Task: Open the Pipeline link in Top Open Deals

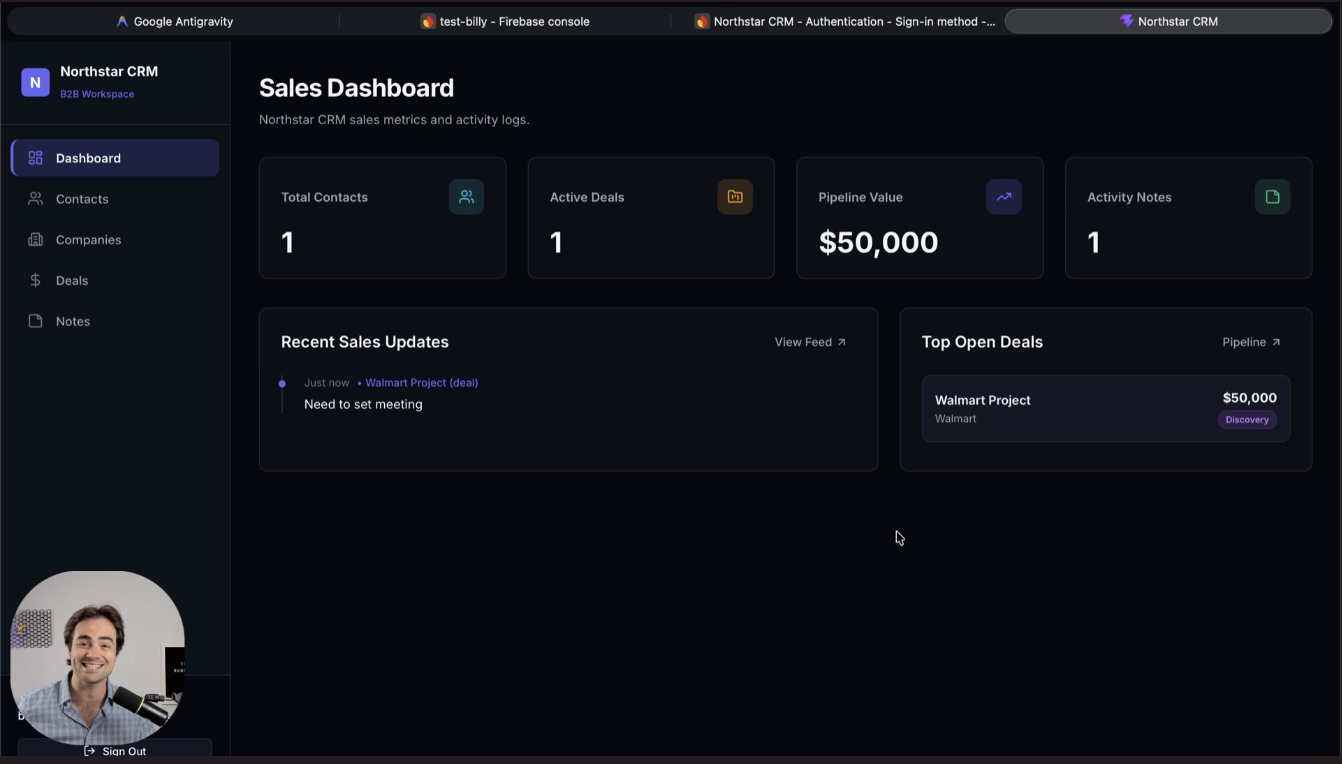Action: [x=1251, y=342]
